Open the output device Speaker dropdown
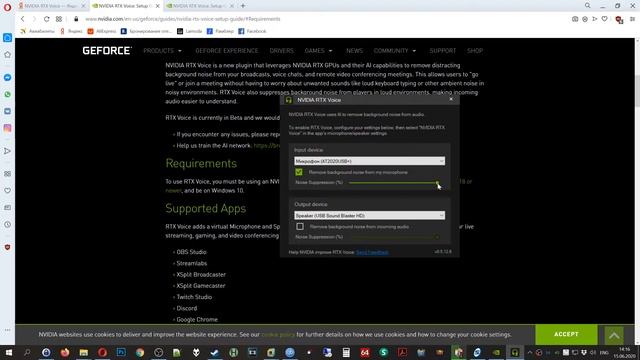This screenshot has width=640, height=360. (369, 215)
